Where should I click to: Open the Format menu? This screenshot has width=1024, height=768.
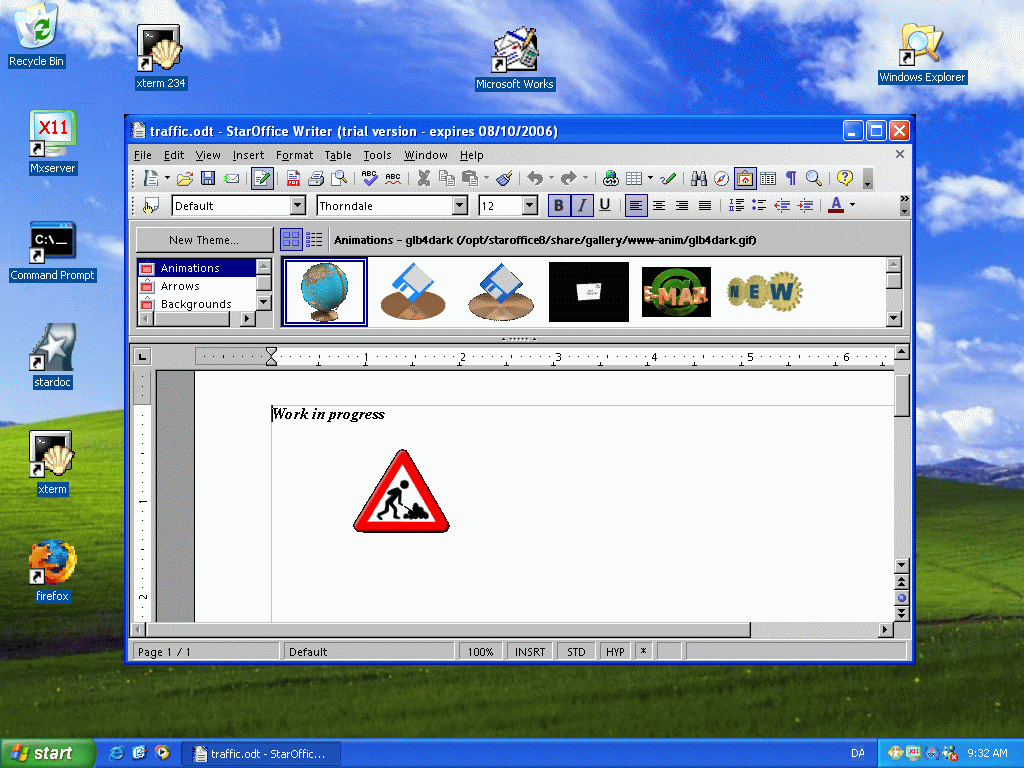(295, 155)
